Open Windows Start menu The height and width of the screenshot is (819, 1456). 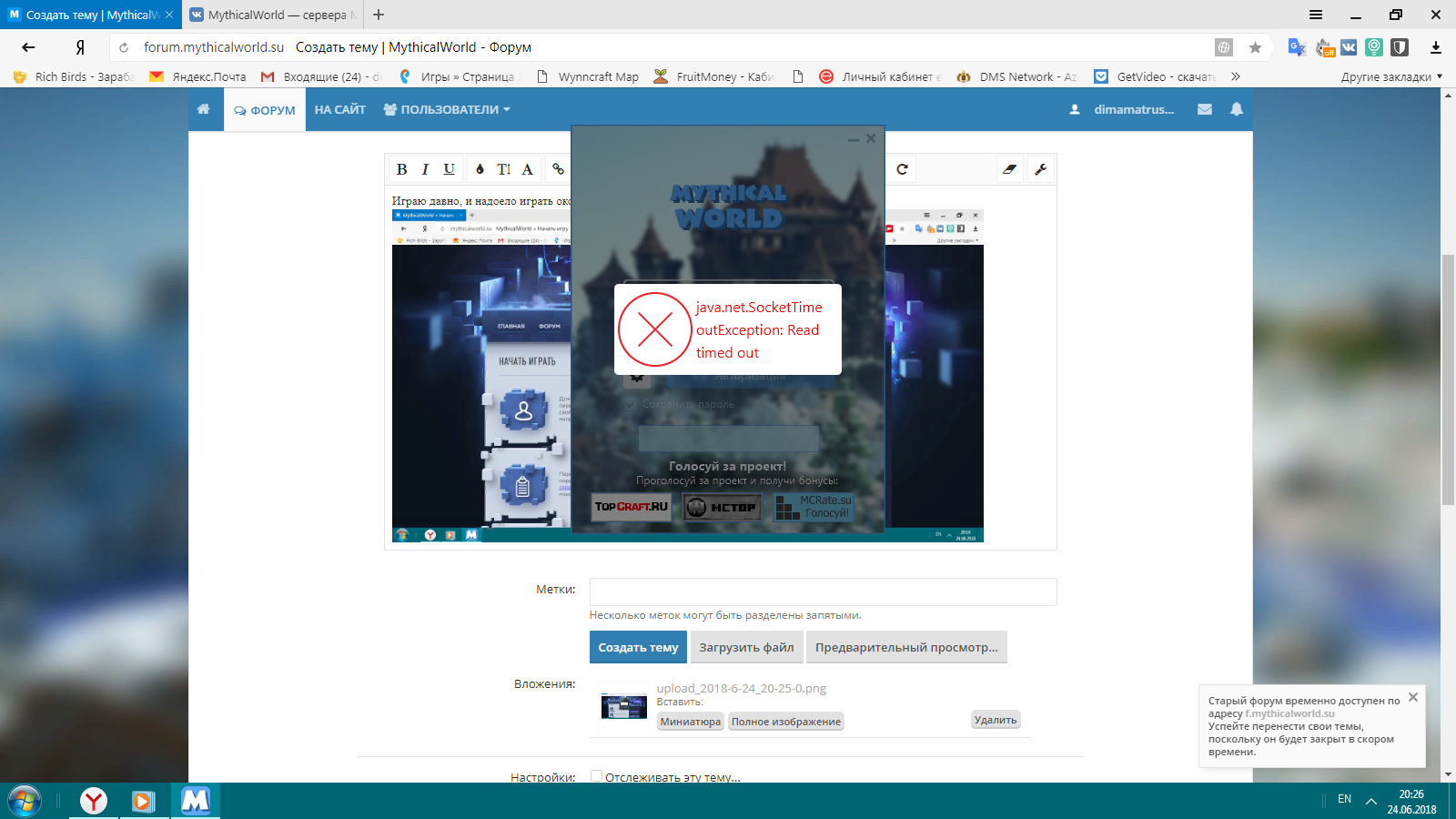point(25,801)
